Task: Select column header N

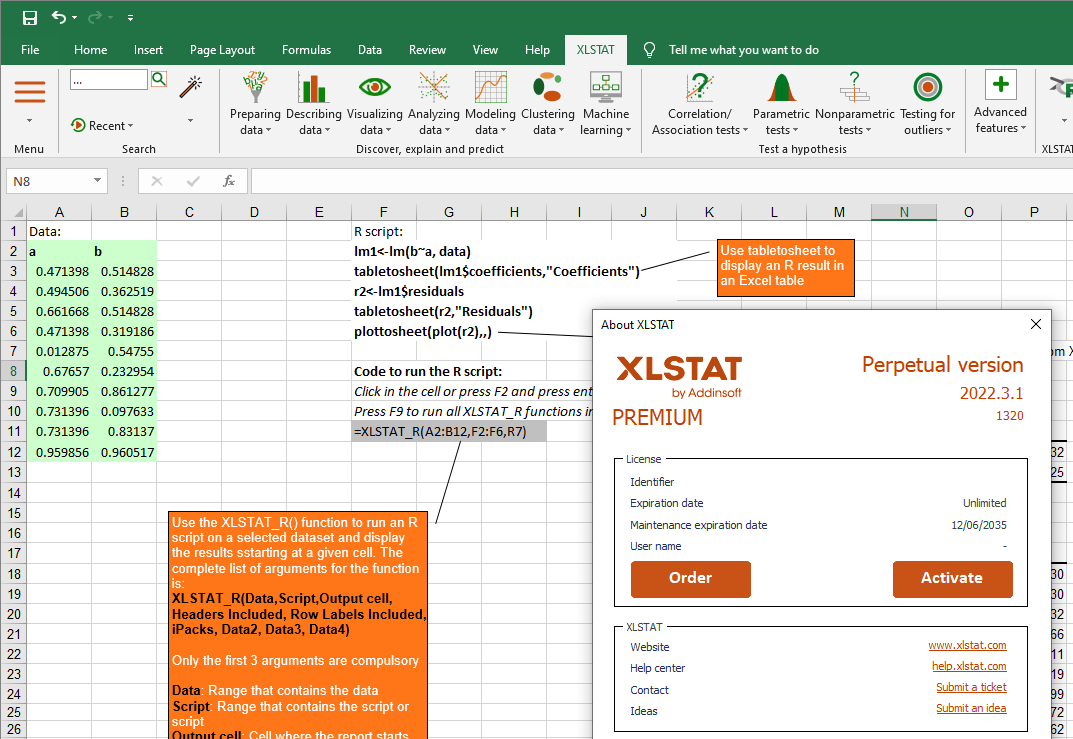Action: 903,212
